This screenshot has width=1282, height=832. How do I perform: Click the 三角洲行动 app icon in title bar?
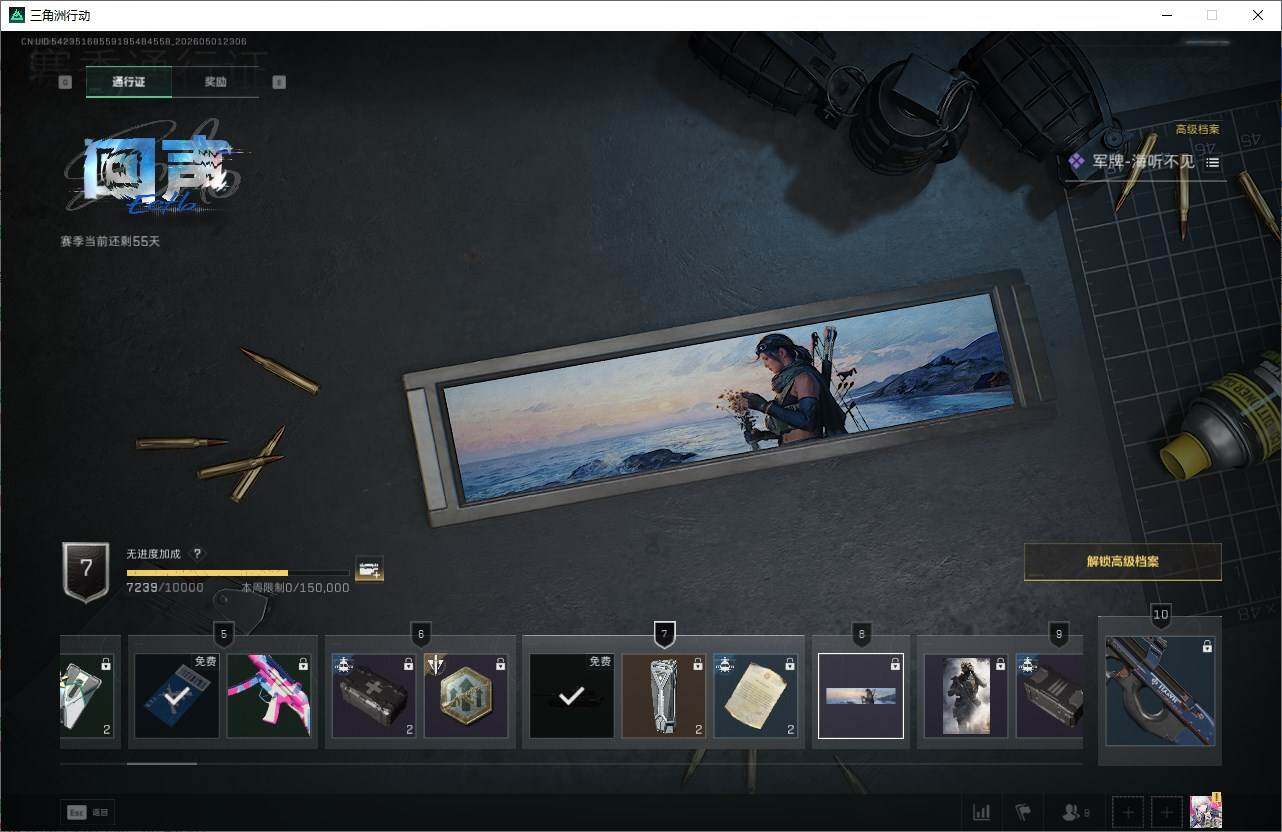(x=16, y=15)
